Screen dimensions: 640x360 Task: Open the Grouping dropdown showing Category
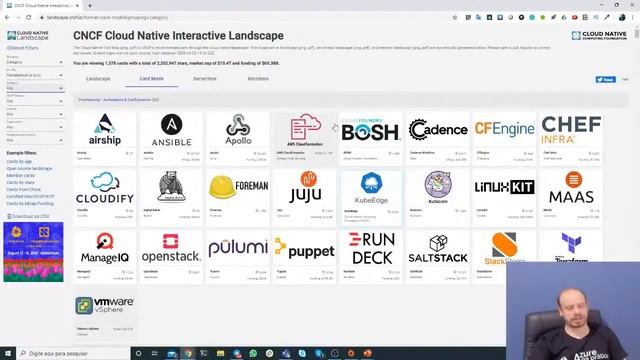35,62
